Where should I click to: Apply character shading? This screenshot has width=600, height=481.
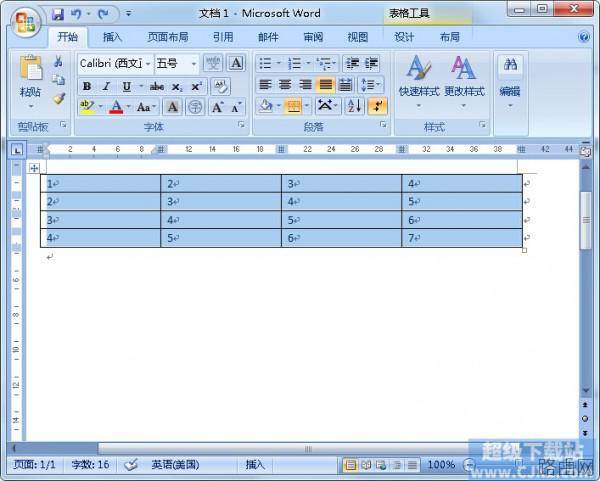(173, 107)
